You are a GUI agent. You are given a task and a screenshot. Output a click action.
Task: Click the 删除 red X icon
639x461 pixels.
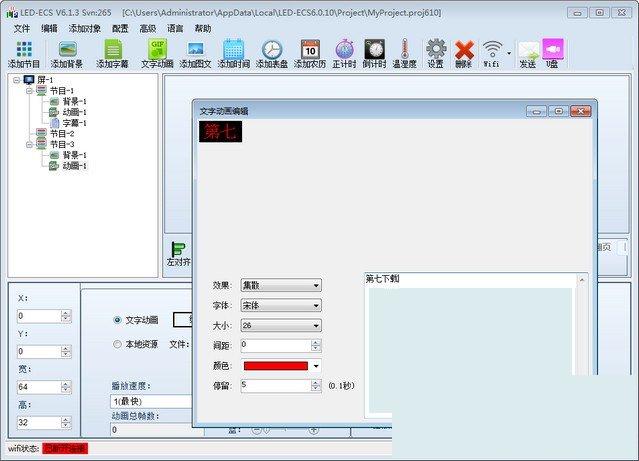pyautogui.click(x=463, y=50)
